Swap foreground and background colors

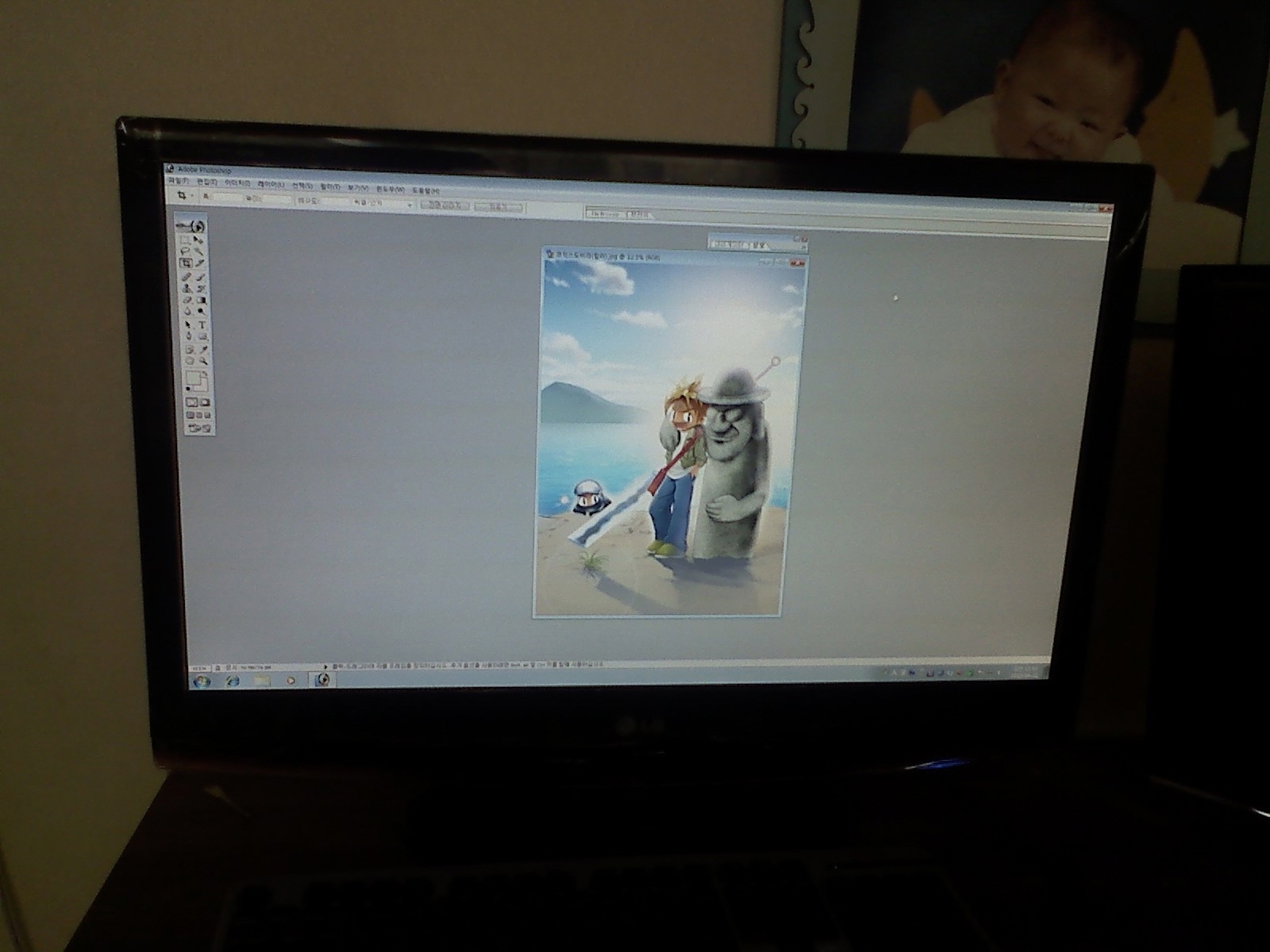click(205, 373)
